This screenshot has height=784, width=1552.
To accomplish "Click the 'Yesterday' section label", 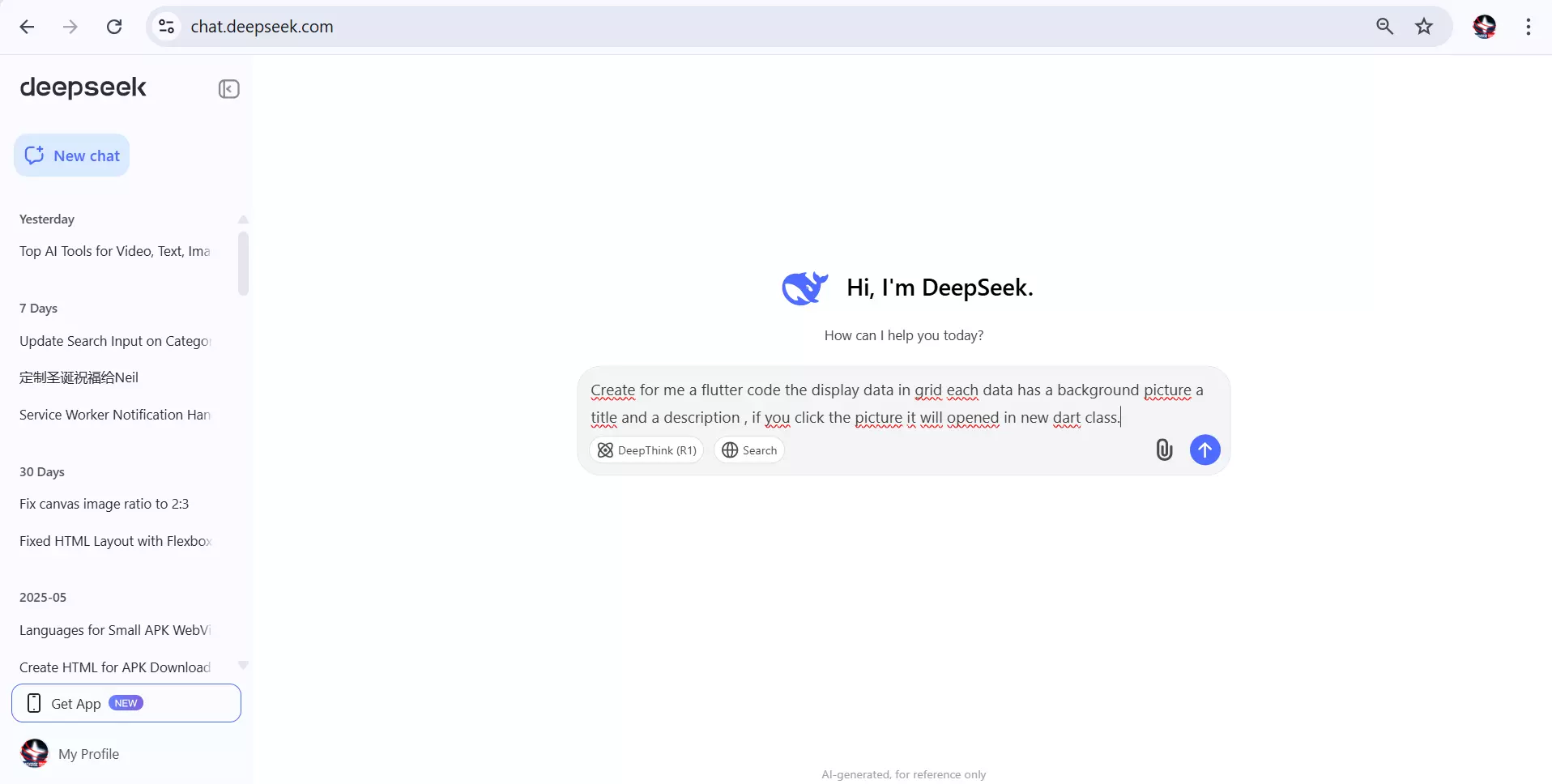I will pos(47,219).
